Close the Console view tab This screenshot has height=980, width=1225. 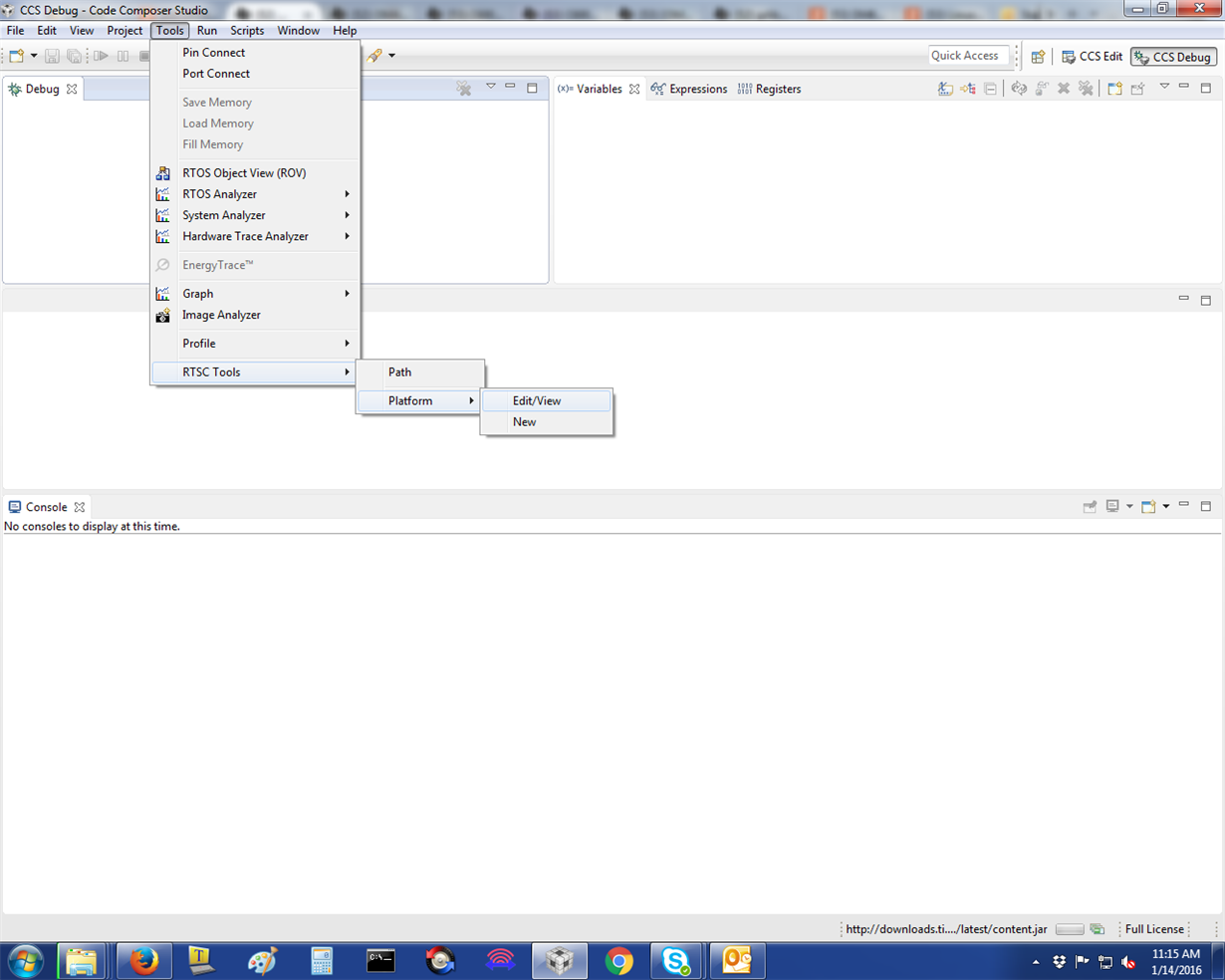(80, 507)
